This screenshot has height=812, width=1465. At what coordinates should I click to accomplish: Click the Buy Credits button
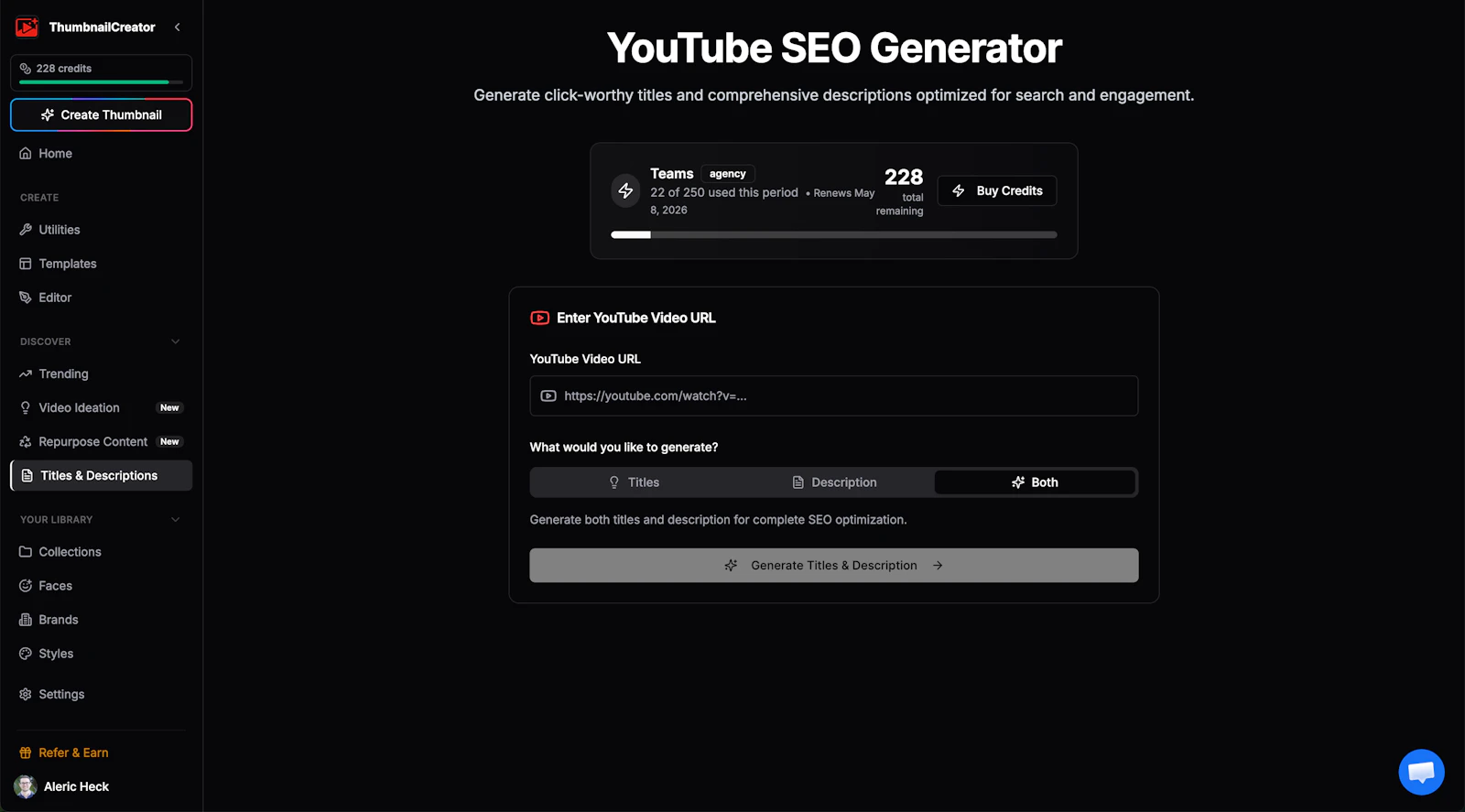(x=997, y=190)
